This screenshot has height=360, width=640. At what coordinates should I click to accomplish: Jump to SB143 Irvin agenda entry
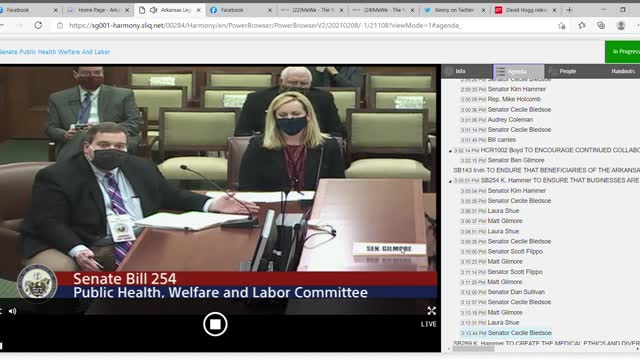click(x=546, y=170)
